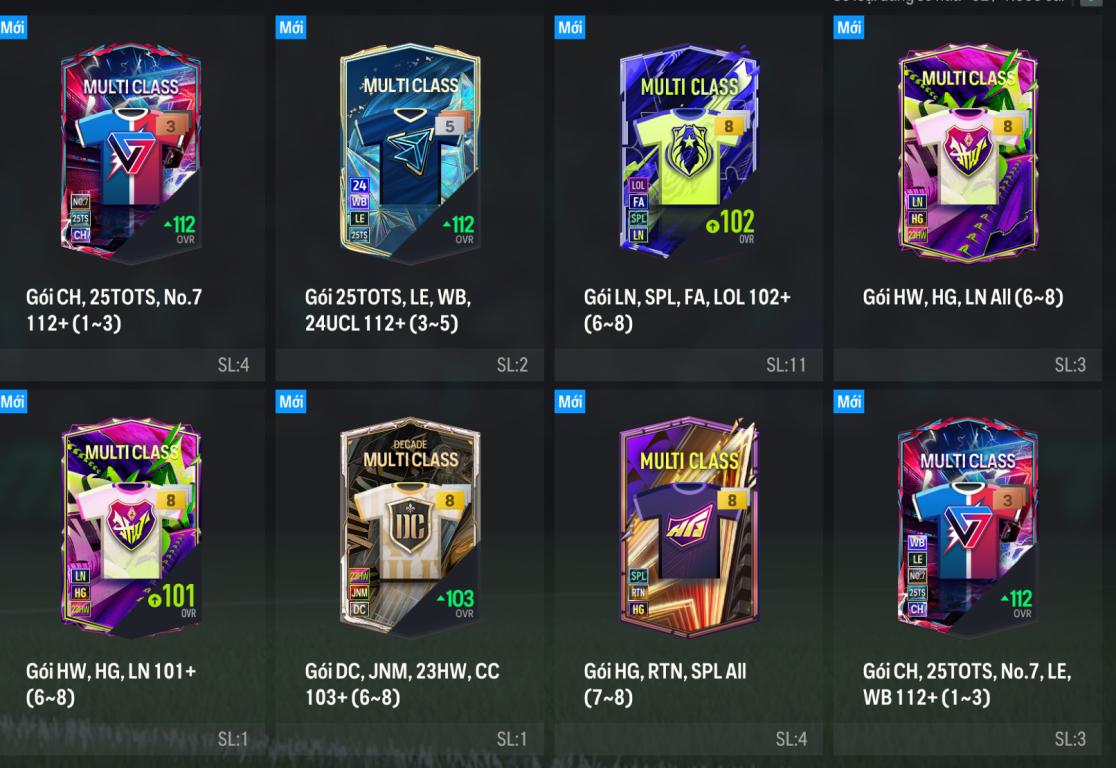Click the 112 OVR rating on the blue 25TOTS card
The image size is (1116, 768).
coord(458,228)
